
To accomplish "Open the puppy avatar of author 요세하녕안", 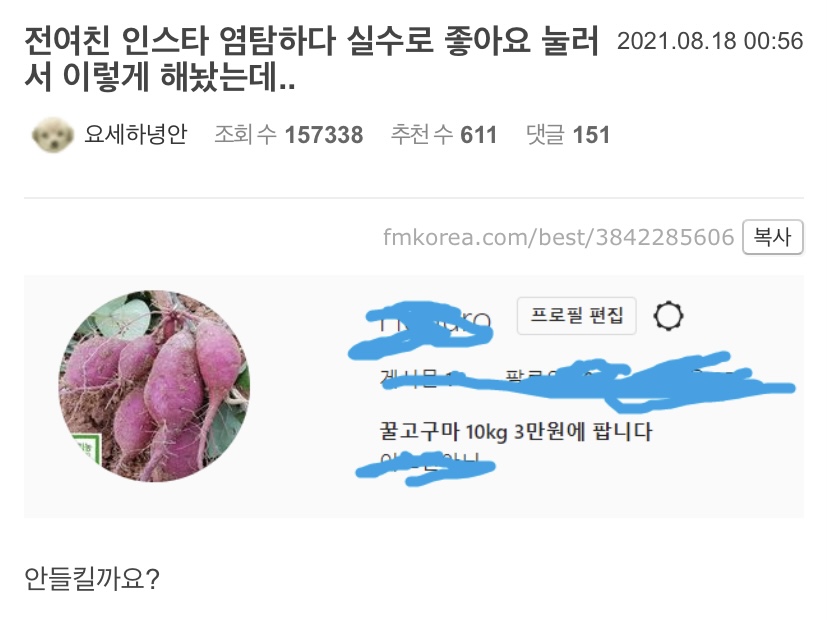I will [x=52, y=135].
